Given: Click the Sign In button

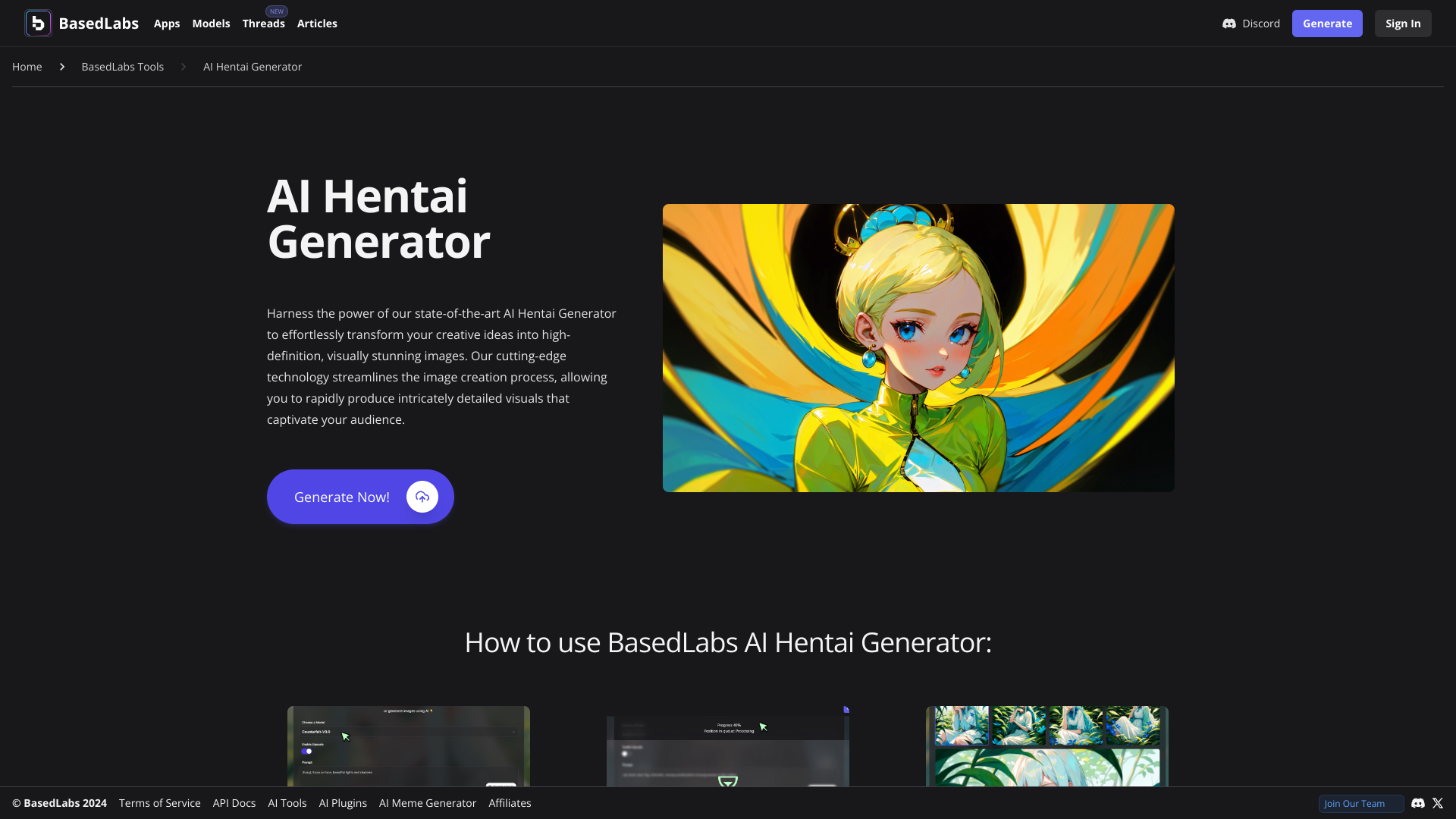Looking at the screenshot, I should [x=1403, y=24].
